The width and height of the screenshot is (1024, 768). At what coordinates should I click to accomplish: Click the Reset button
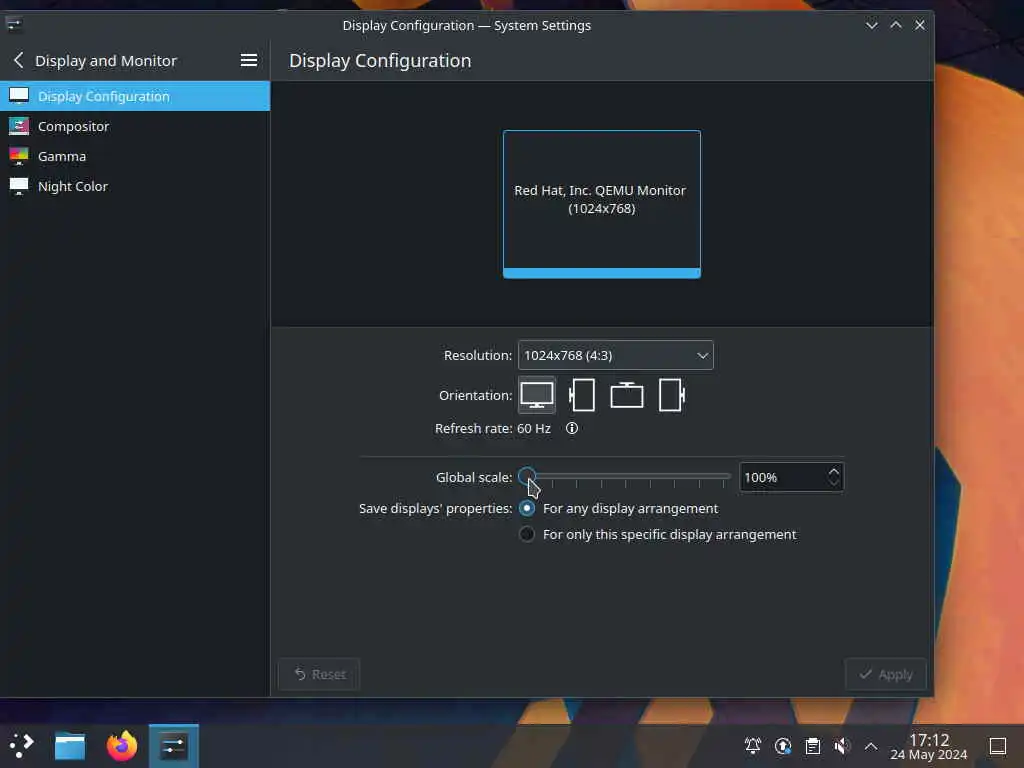[319, 674]
